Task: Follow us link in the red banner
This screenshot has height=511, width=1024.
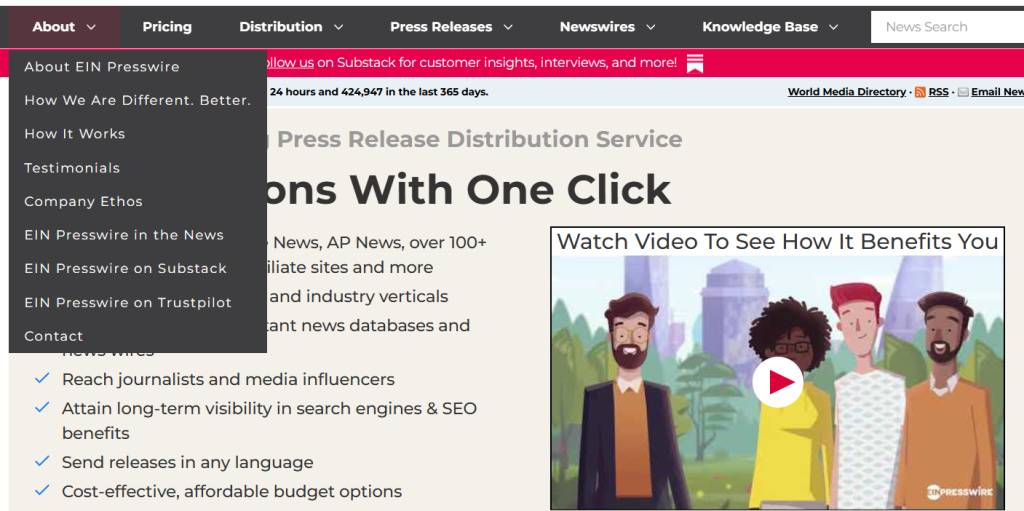Action: [288, 63]
